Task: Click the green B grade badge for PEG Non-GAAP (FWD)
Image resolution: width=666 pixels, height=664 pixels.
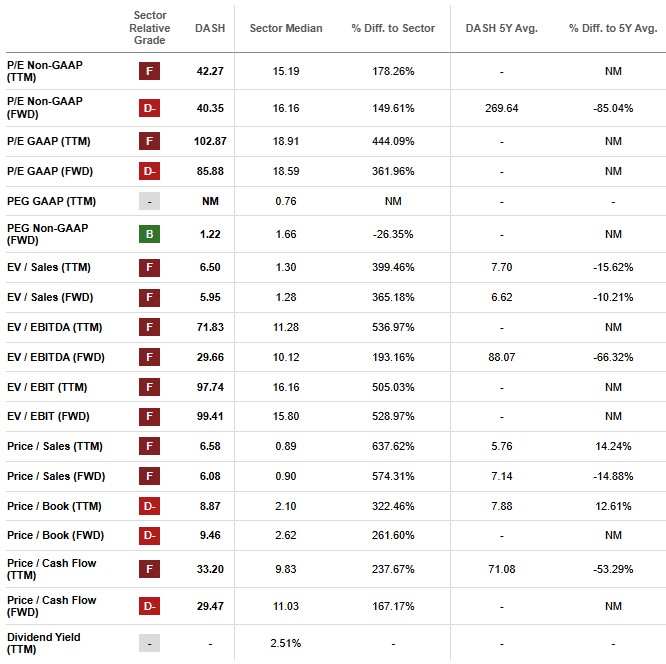Action: point(149,234)
